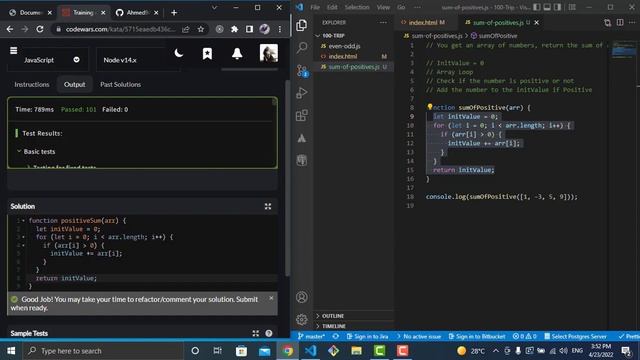Dismiss the Good Job notification
Viewport: 640px width, 360px height.
[x=271, y=298]
